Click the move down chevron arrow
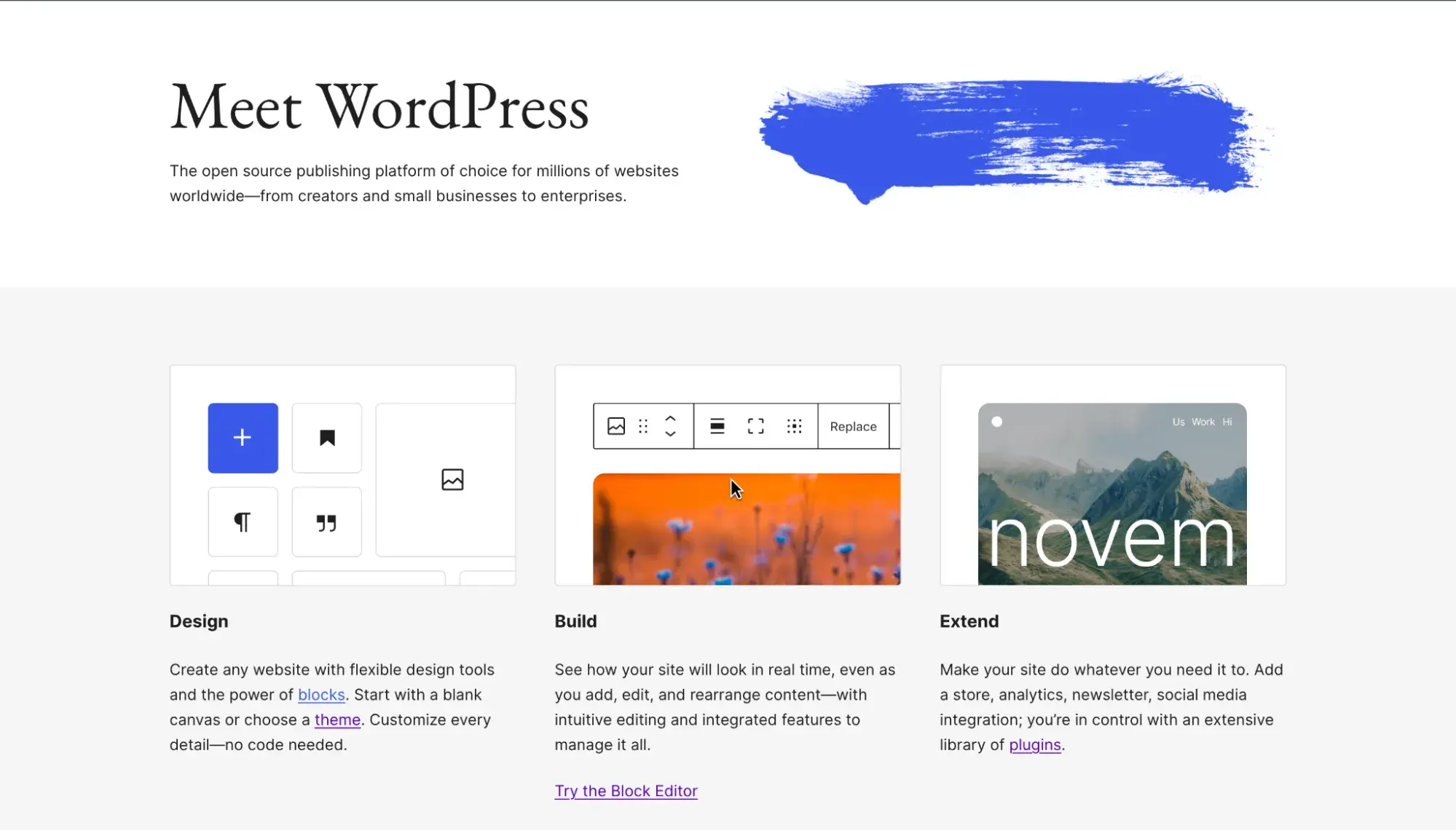Screen dimensions: 1456x831 (x=671, y=434)
